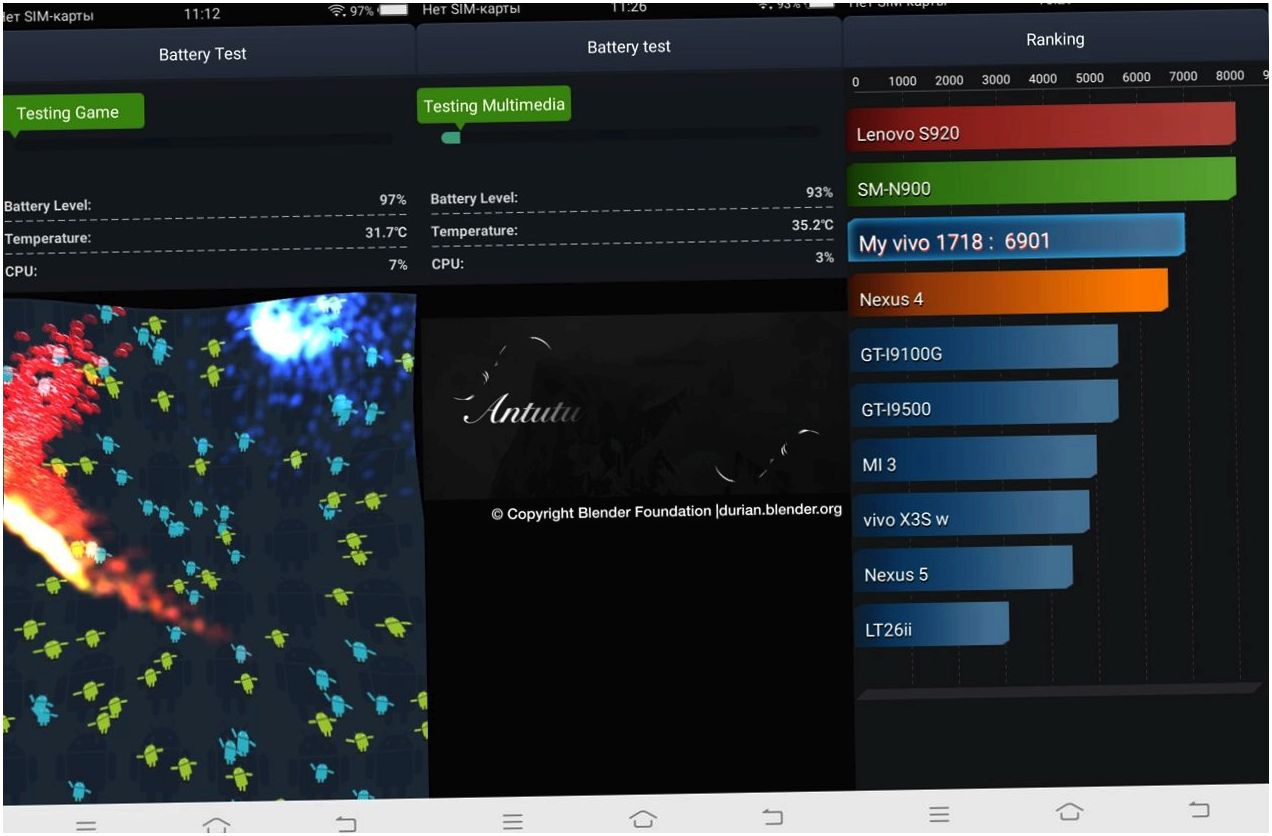1272x836 pixels.
Task: Click the 7% CPU value
Action: pos(398,265)
